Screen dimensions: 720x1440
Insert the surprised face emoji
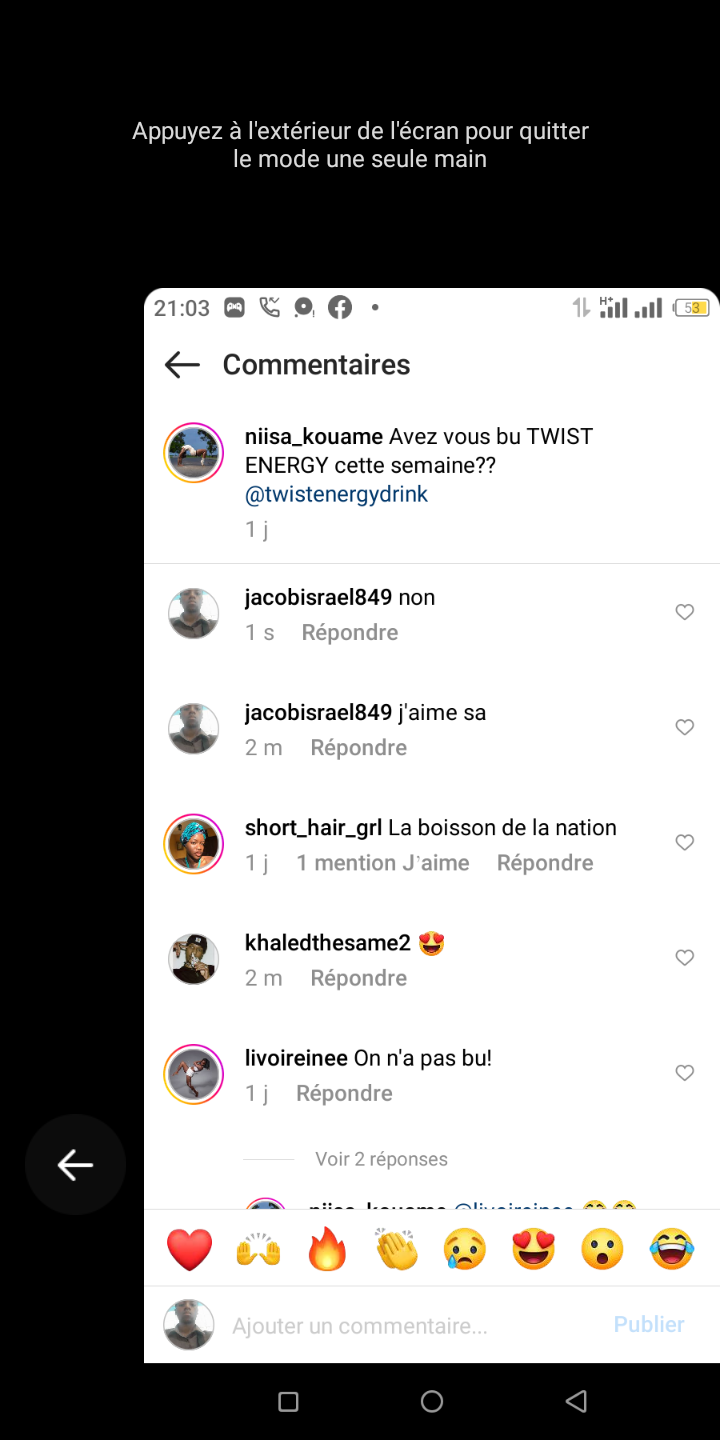tap(602, 1249)
